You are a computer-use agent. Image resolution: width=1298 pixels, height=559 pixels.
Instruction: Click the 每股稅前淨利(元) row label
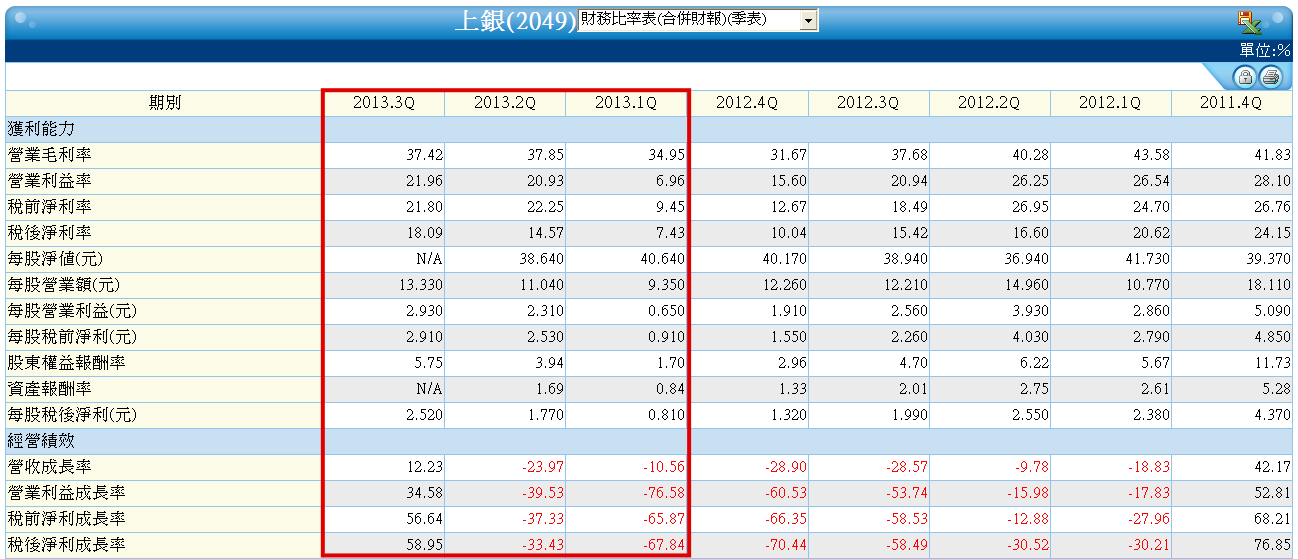(x=72, y=337)
